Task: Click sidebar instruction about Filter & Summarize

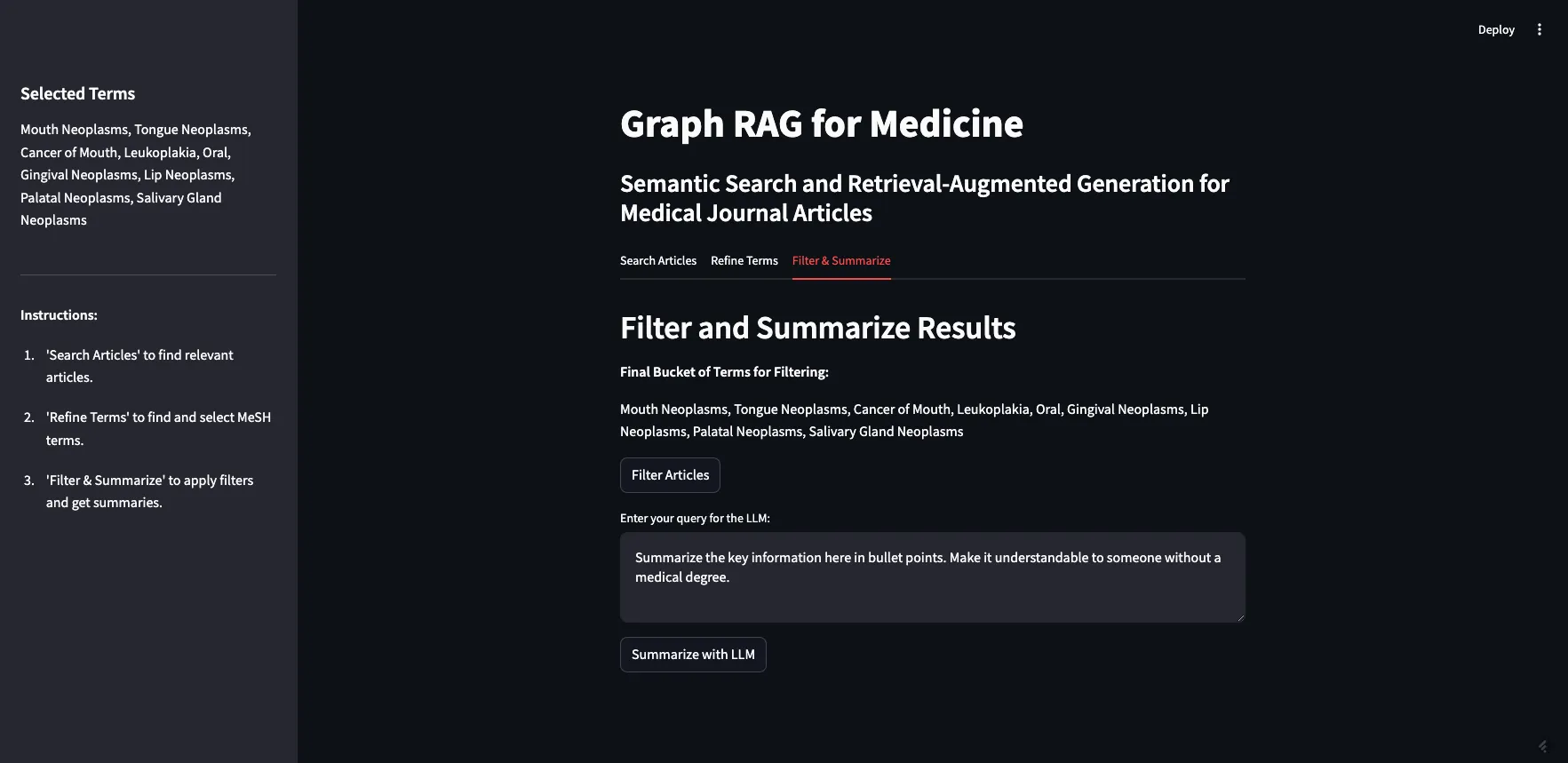Action: point(149,491)
